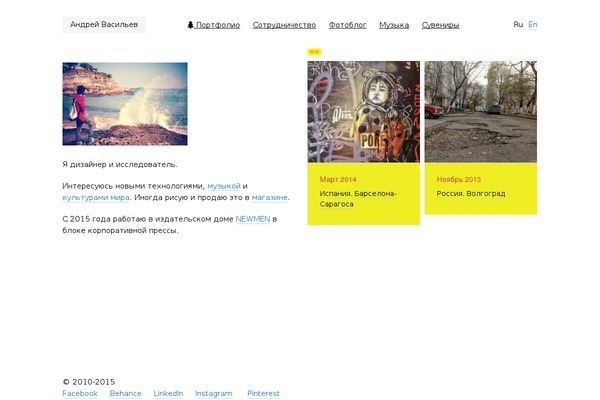
Task: Open the Behance footer link
Action: tap(126, 393)
